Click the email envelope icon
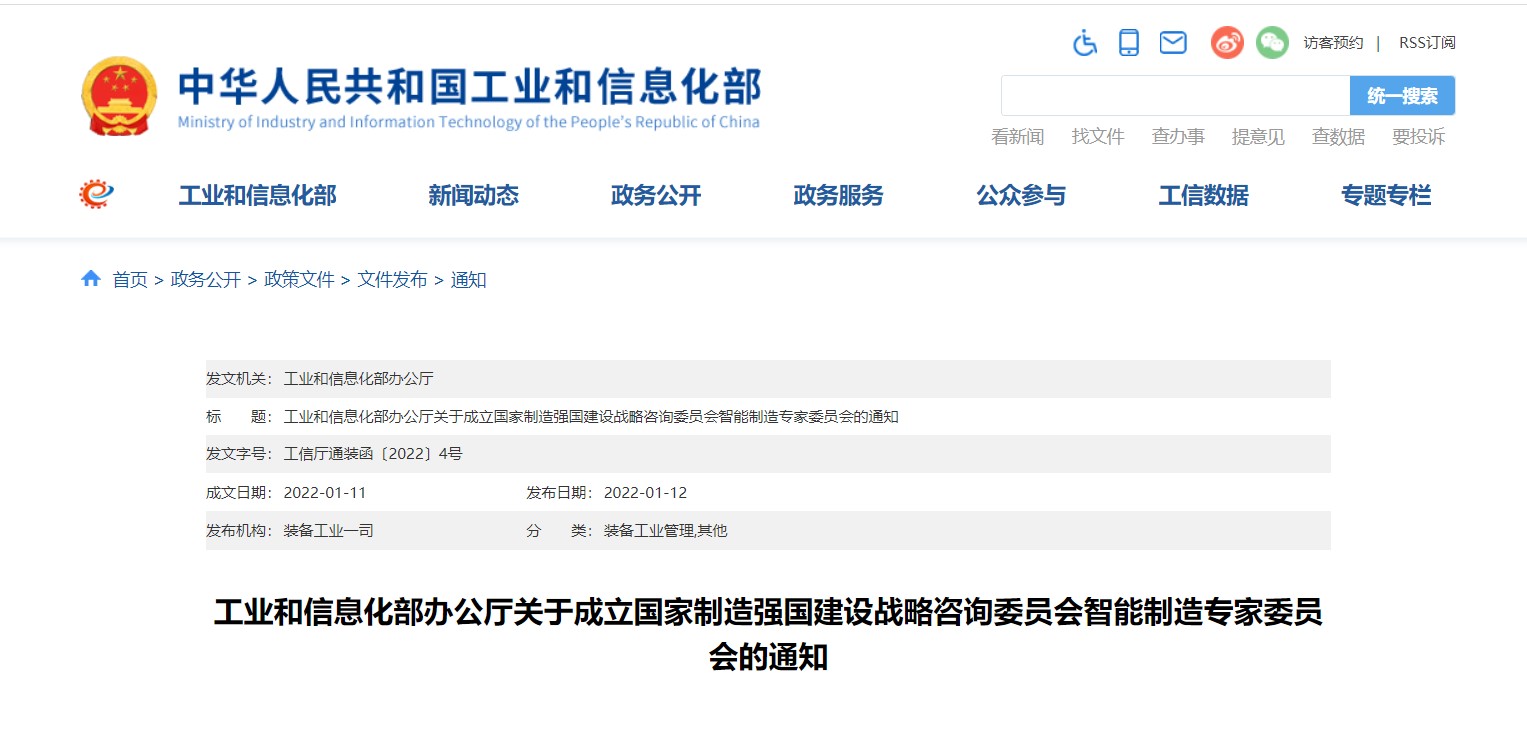Screen dimensions: 1527x745 pyautogui.click(x=1173, y=42)
